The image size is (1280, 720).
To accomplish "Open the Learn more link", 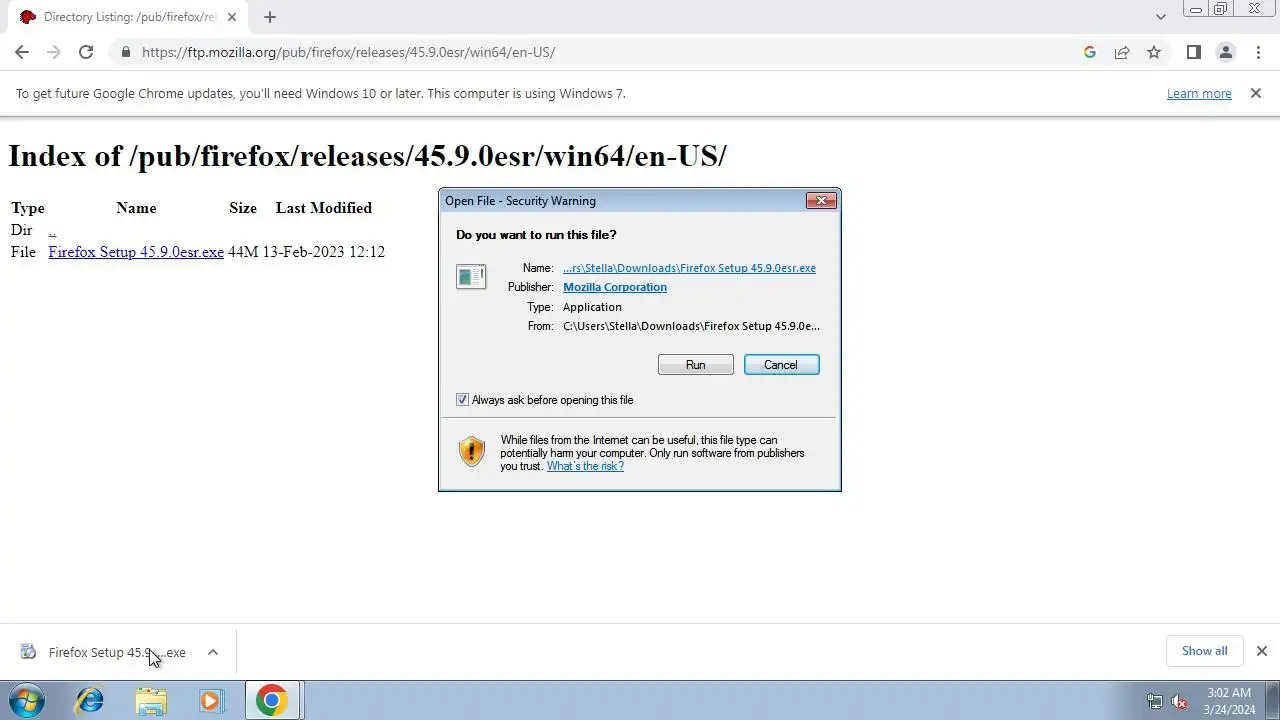I will point(1199,93).
